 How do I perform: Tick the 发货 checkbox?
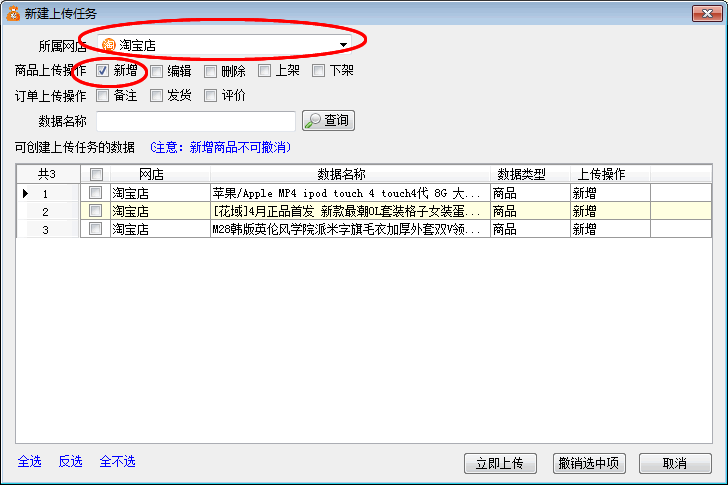[156, 96]
